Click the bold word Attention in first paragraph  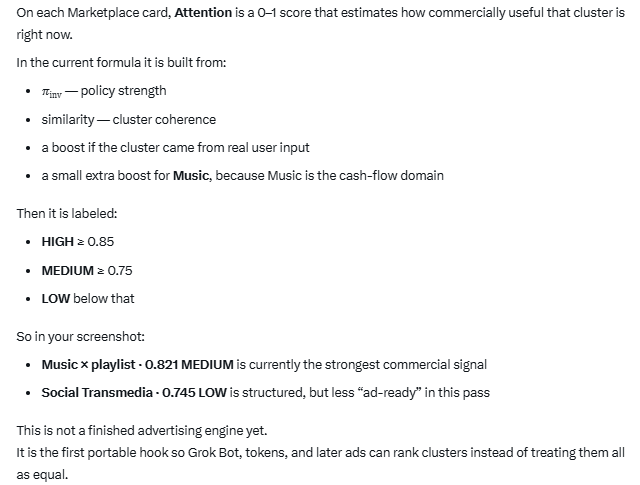[x=203, y=13]
